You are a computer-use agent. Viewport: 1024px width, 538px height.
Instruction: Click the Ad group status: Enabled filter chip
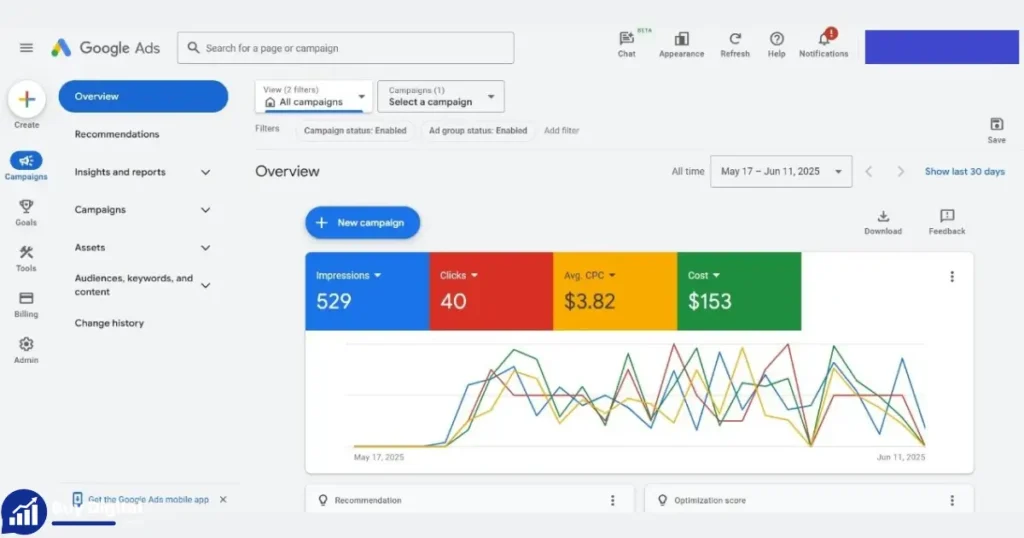pos(478,131)
